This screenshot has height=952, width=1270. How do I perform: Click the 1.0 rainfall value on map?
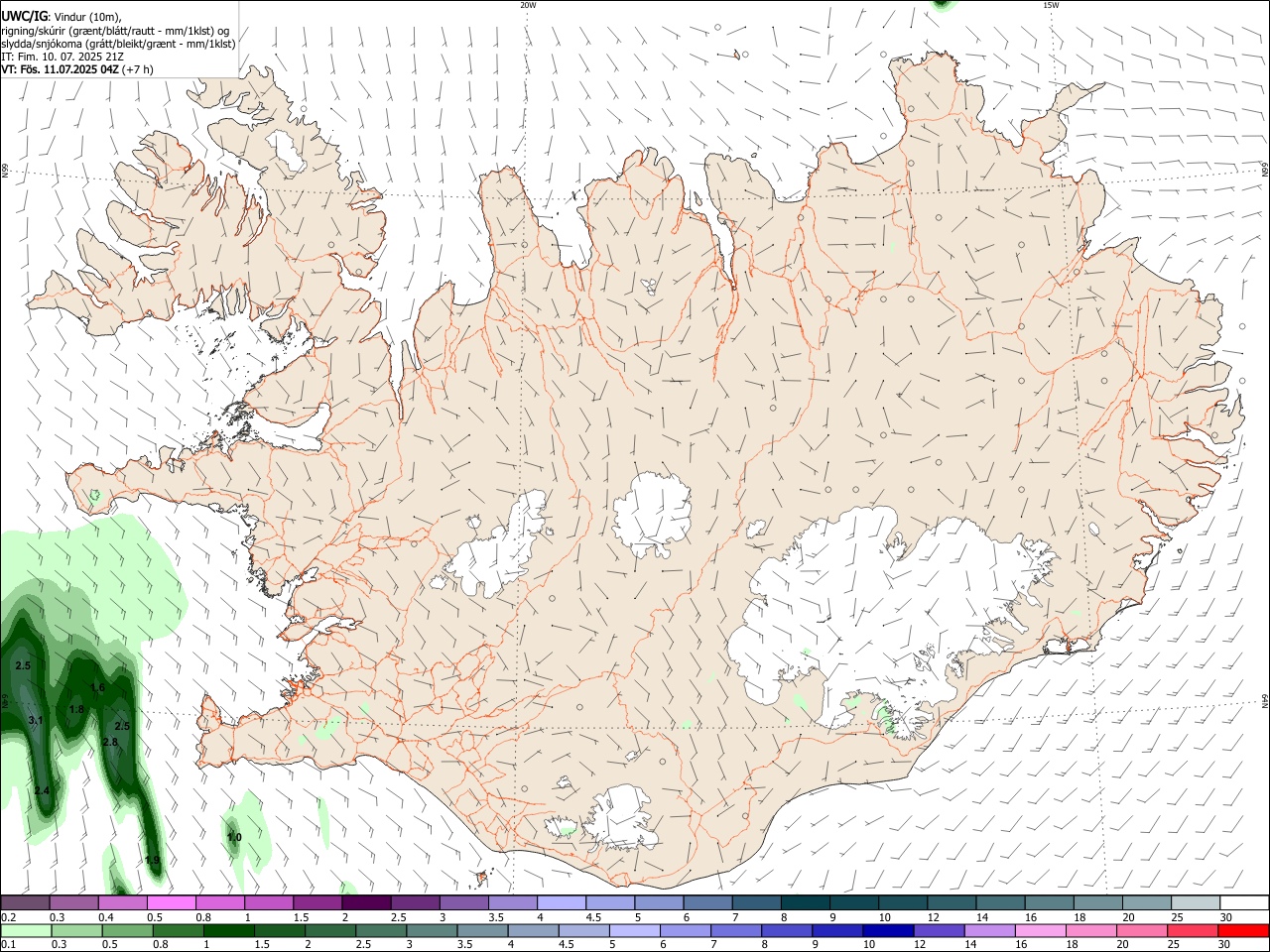(234, 837)
